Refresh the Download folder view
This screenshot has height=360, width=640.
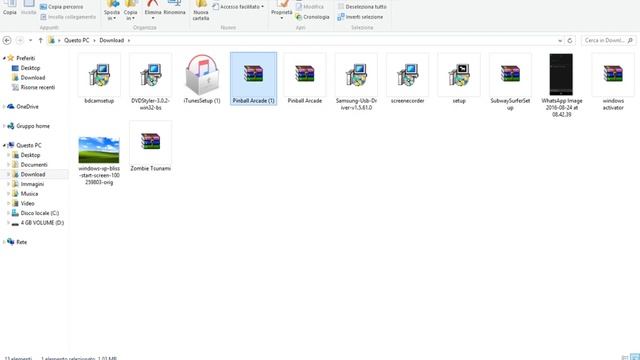coord(570,40)
